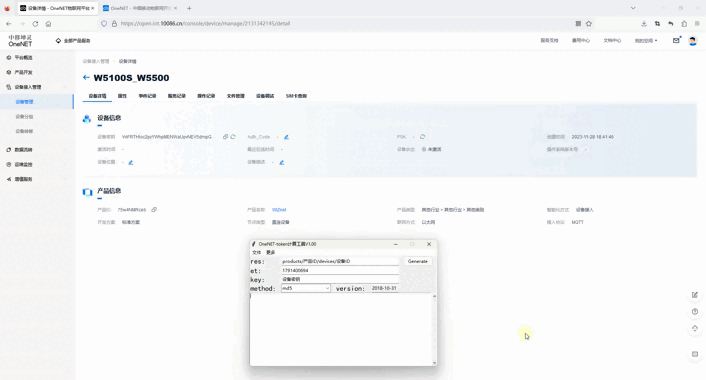The image size is (706, 380).
Task: List all tabs with chevron button
Action: point(633,8)
